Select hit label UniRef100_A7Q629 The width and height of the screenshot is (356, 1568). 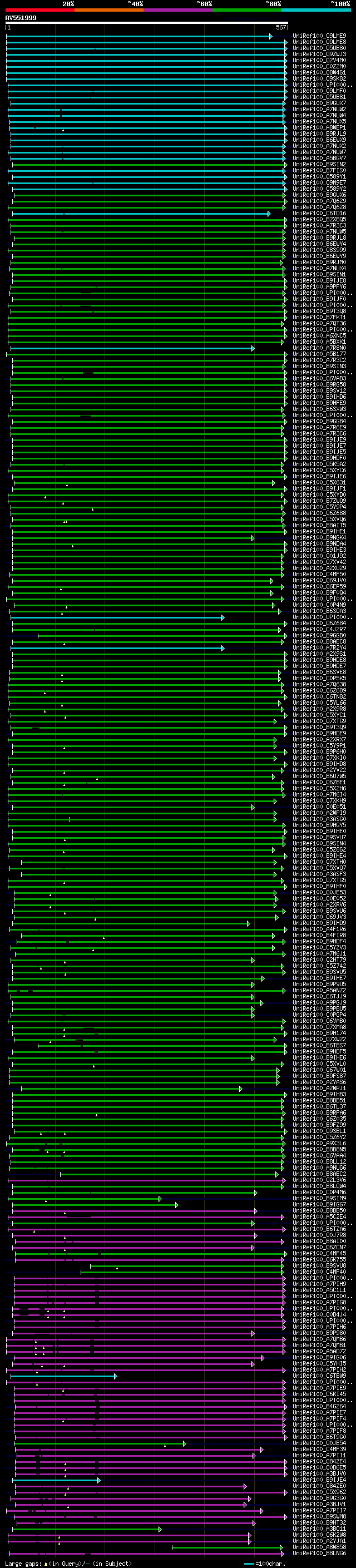(319, 201)
